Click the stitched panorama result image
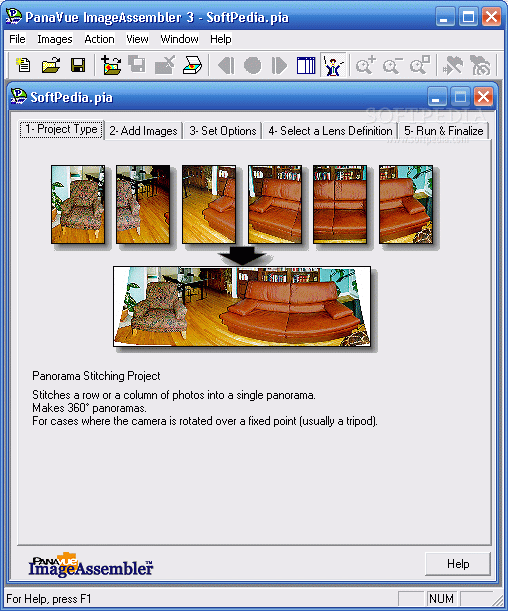 pyautogui.click(x=242, y=307)
